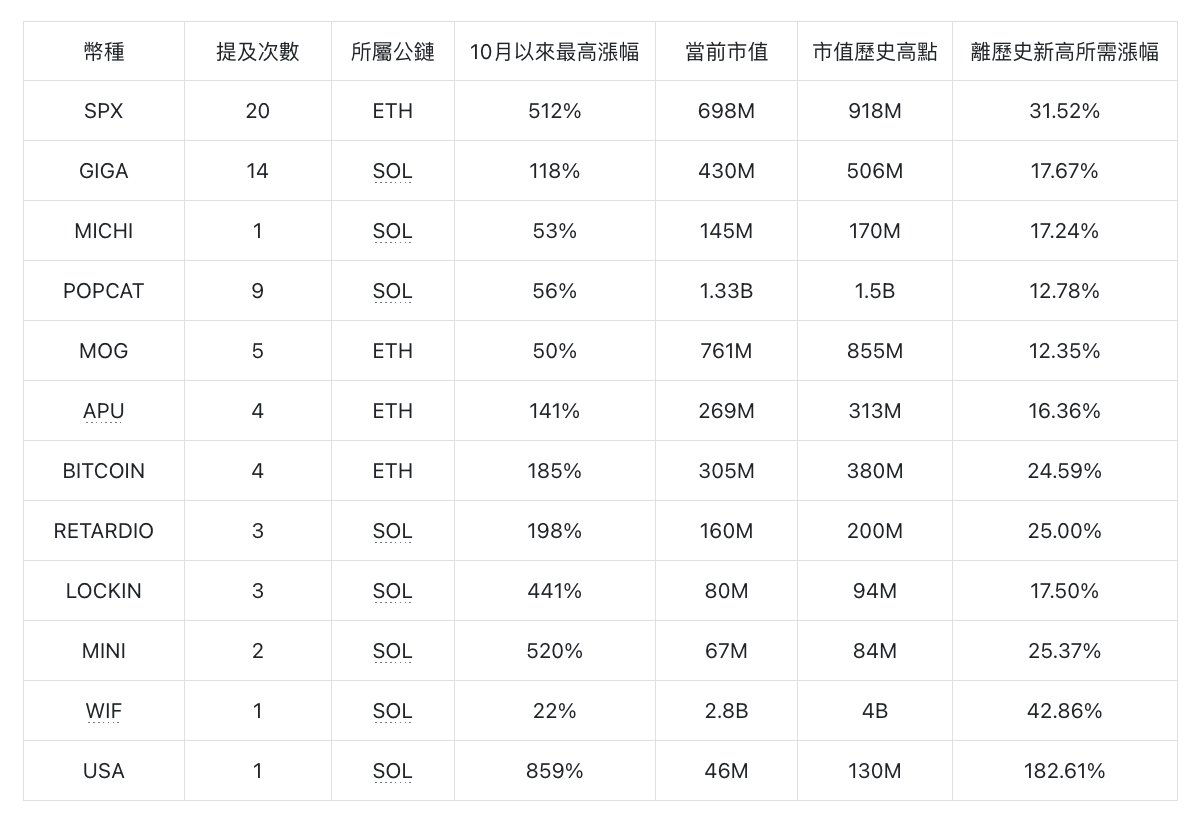
Task: Select the POPCAT current market cap 1.33B
Action: tap(726, 291)
